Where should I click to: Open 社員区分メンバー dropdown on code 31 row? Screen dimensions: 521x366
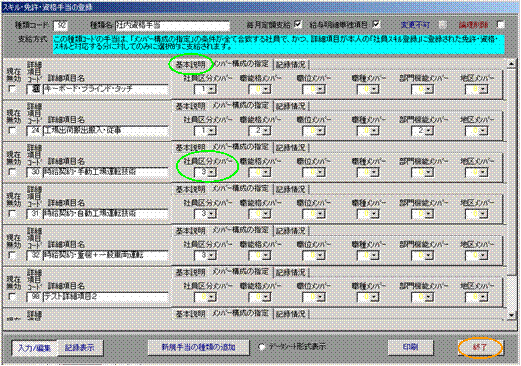(x=212, y=214)
